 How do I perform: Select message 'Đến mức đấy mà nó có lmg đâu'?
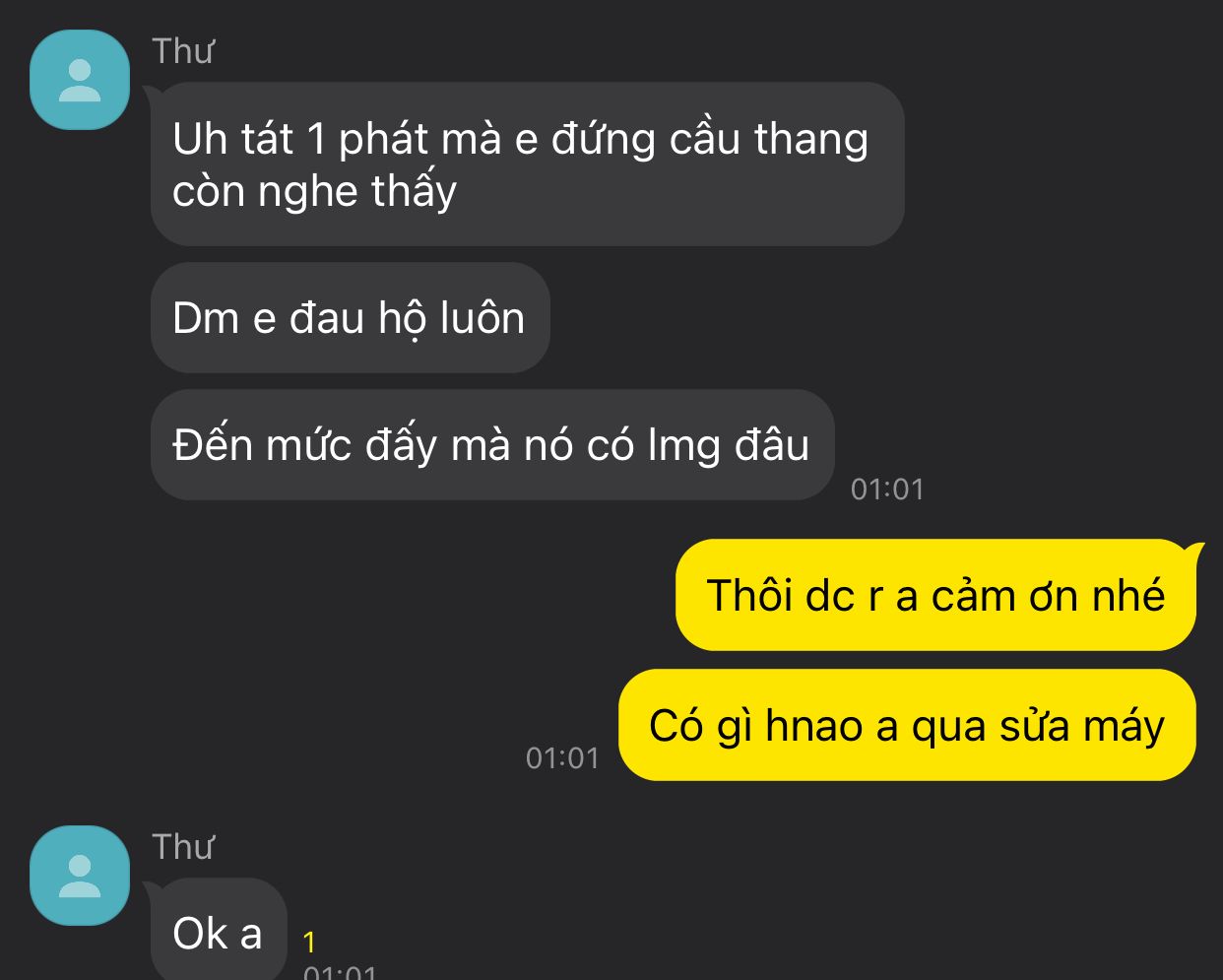click(492, 444)
